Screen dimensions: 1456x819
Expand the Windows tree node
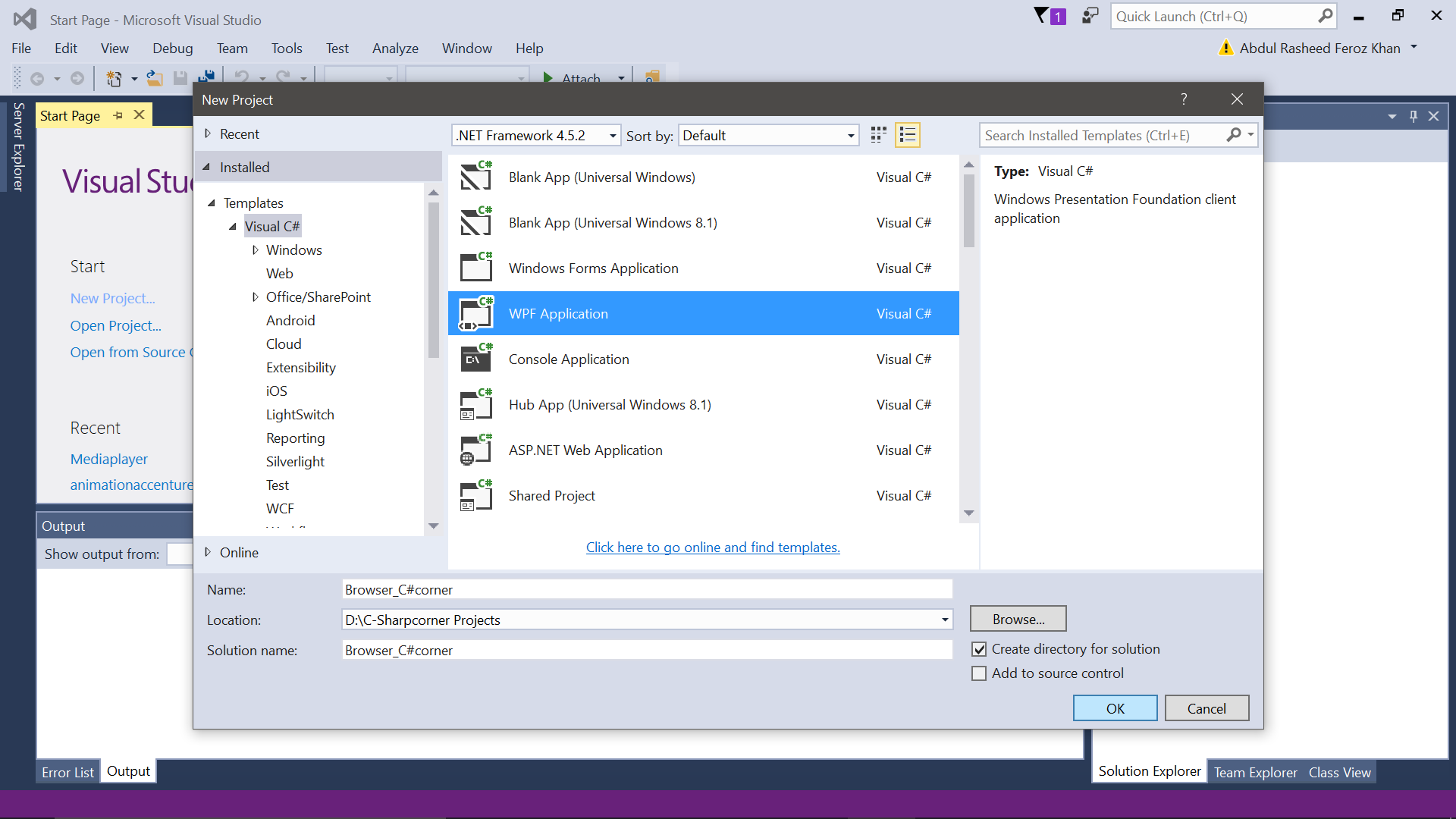pyautogui.click(x=256, y=249)
